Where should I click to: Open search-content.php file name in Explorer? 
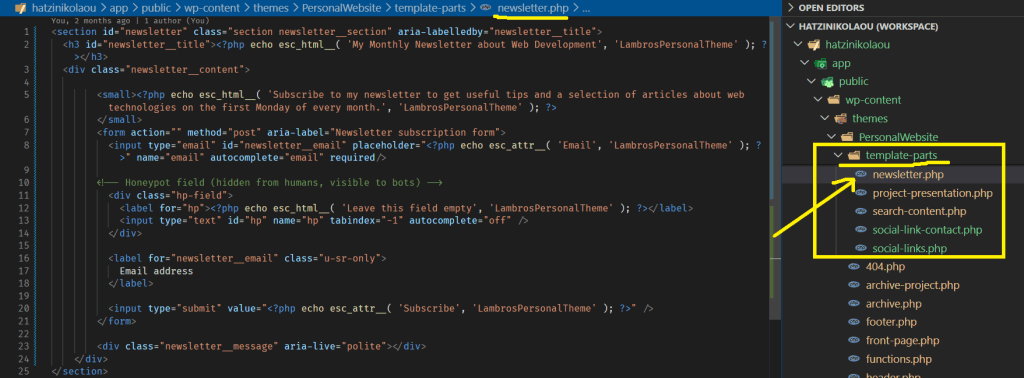click(x=919, y=212)
